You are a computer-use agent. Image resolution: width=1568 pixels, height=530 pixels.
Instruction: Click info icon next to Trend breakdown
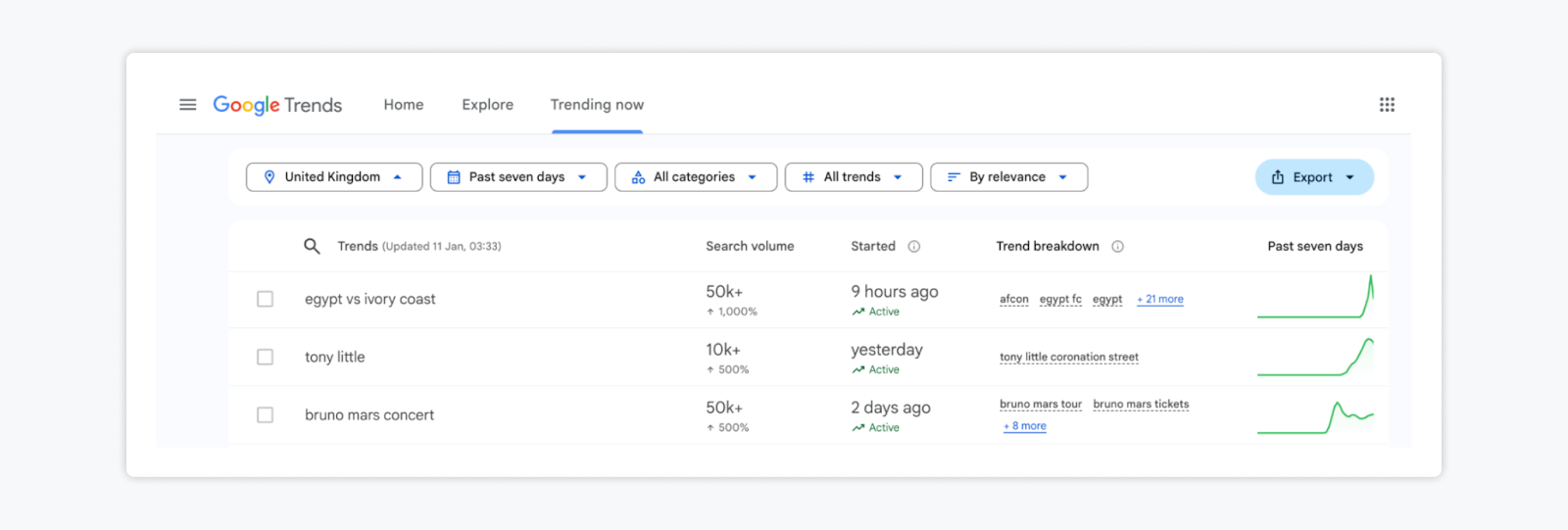(x=1117, y=247)
